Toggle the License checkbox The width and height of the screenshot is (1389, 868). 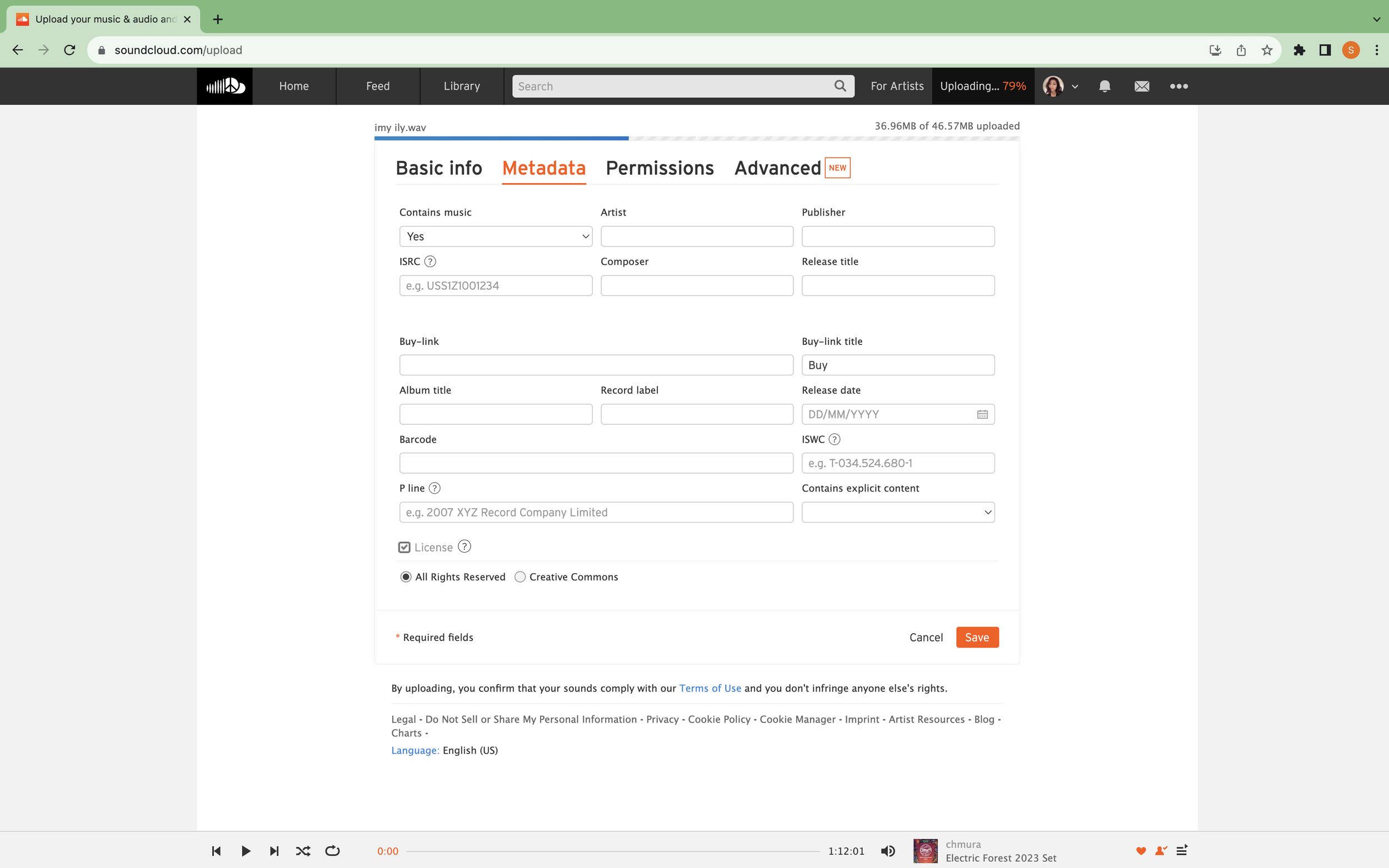(404, 547)
